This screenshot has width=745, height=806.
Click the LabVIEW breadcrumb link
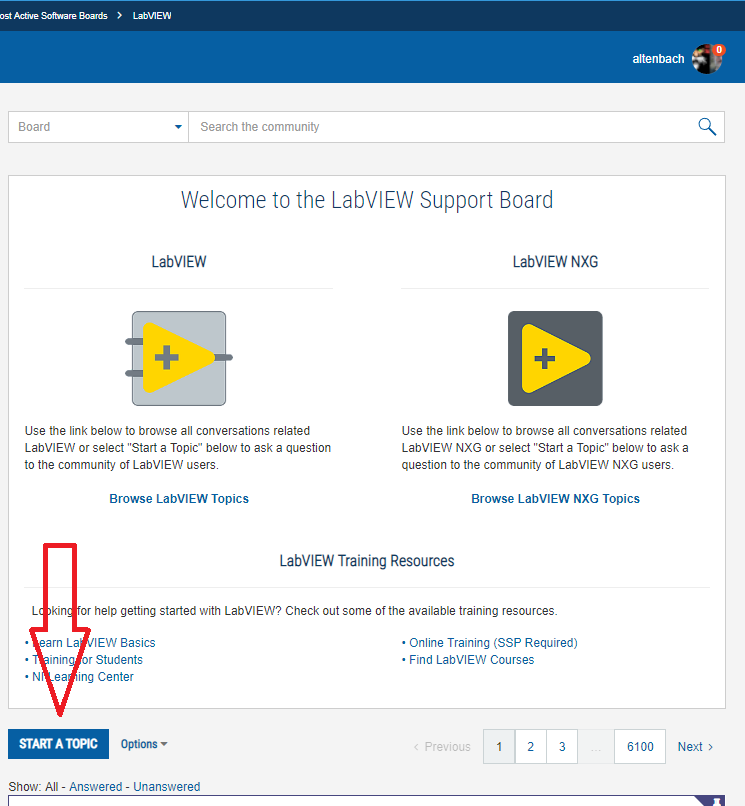152,15
